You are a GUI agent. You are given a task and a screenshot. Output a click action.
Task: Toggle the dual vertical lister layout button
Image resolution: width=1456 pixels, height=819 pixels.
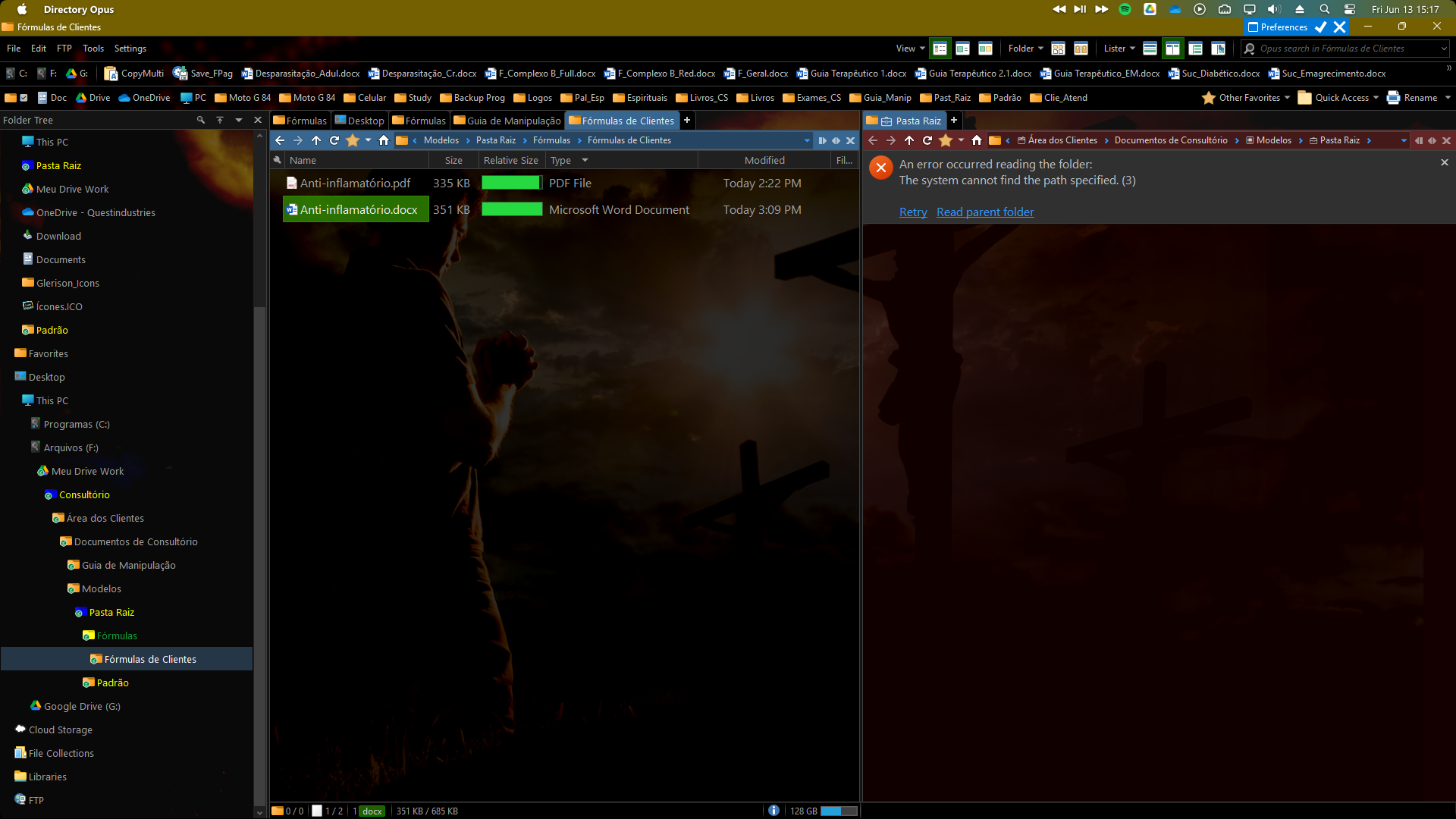click(1172, 49)
